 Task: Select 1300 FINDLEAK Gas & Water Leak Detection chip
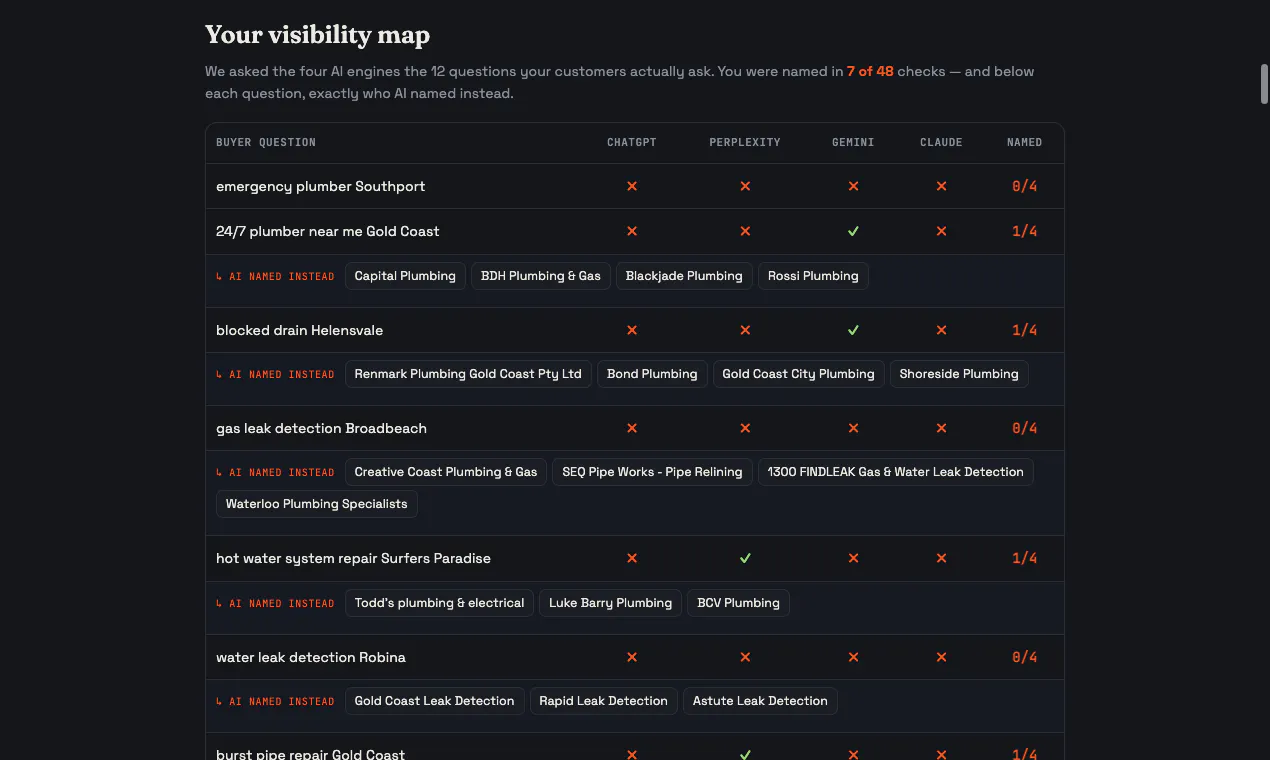[x=896, y=472]
